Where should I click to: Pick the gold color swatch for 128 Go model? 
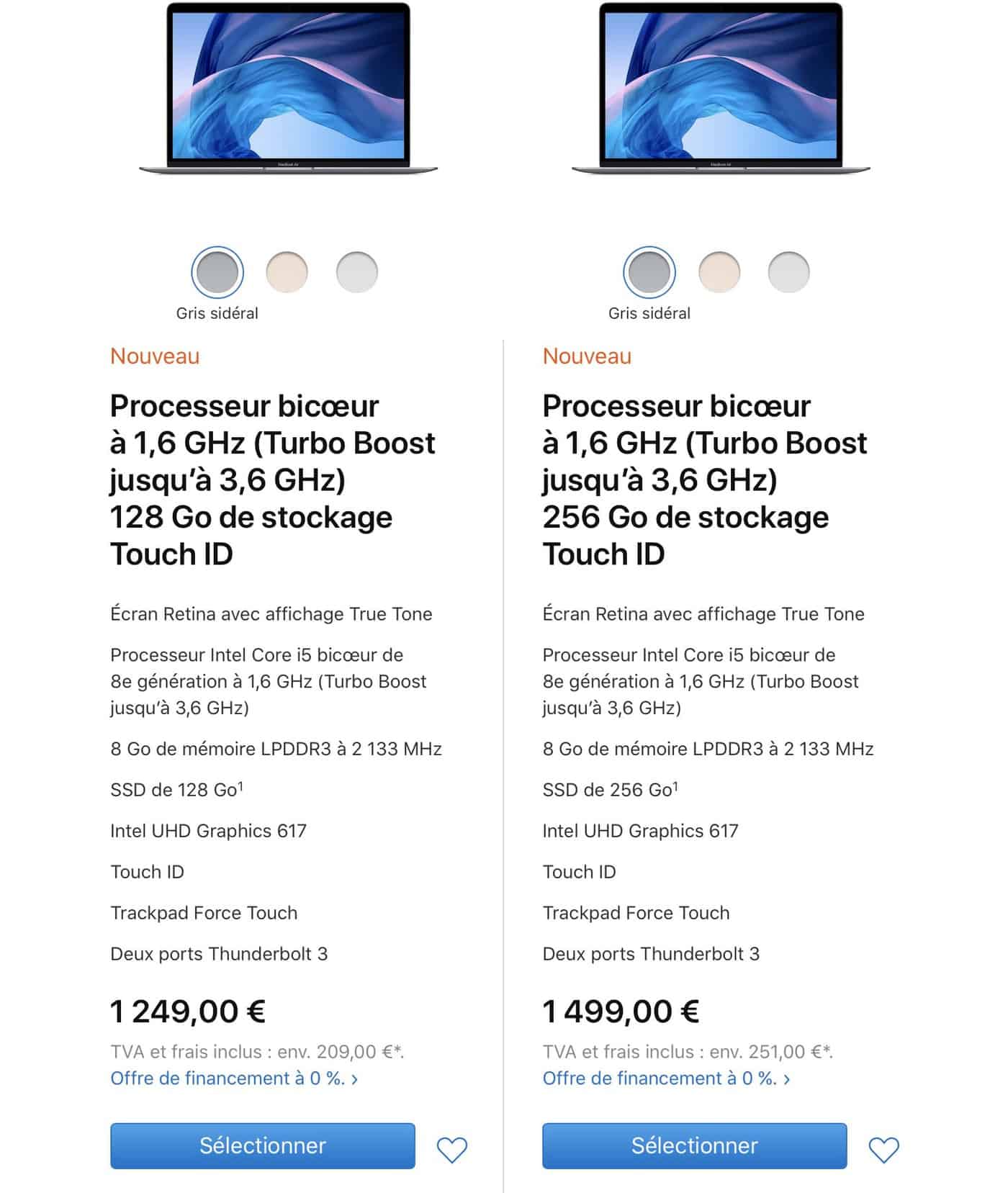(x=287, y=273)
